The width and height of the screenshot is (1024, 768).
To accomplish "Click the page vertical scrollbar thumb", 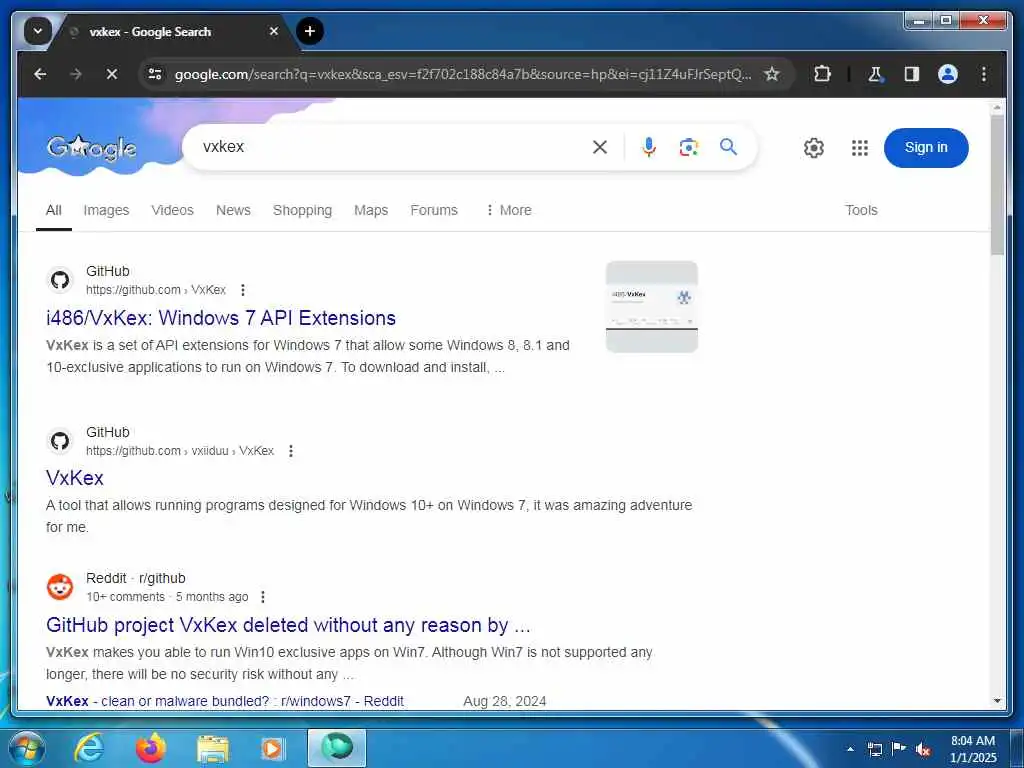I will click(997, 186).
